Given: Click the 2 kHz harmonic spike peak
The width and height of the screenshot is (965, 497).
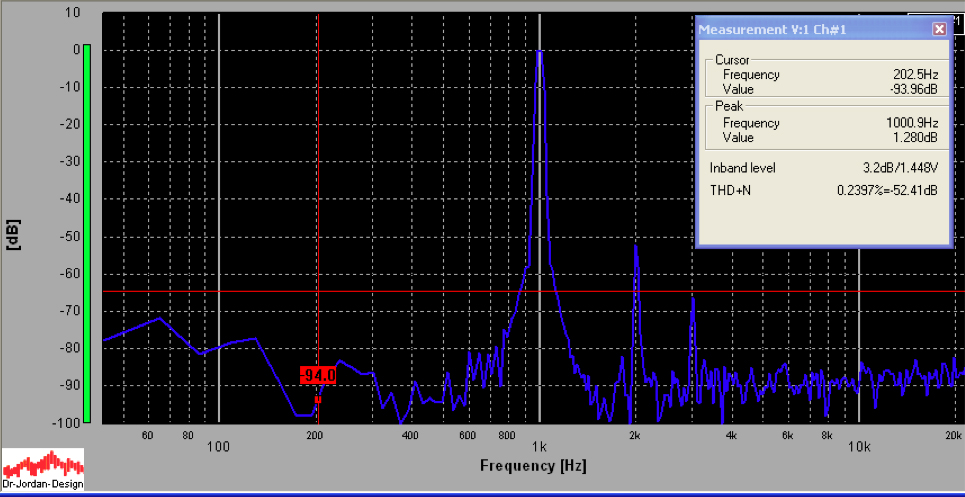Looking at the screenshot, I should [635, 246].
